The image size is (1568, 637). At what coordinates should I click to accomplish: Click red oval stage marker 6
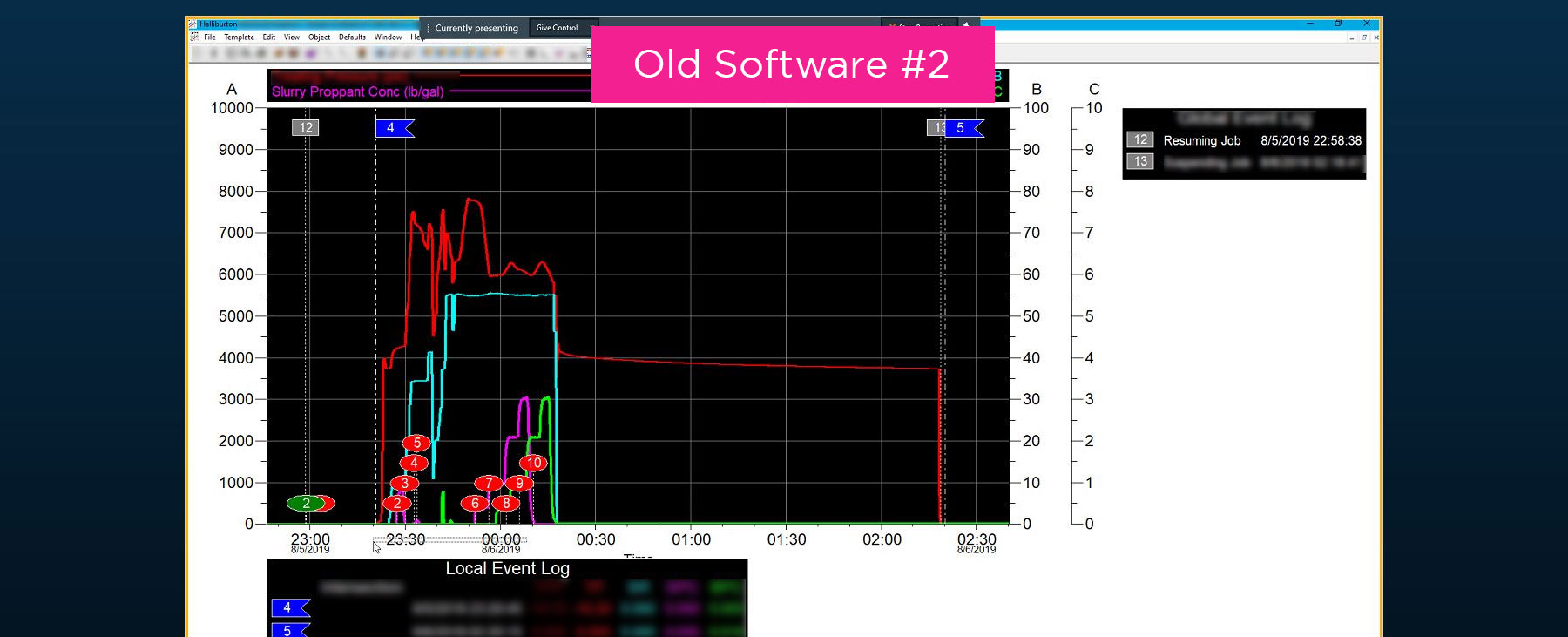[475, 503]
